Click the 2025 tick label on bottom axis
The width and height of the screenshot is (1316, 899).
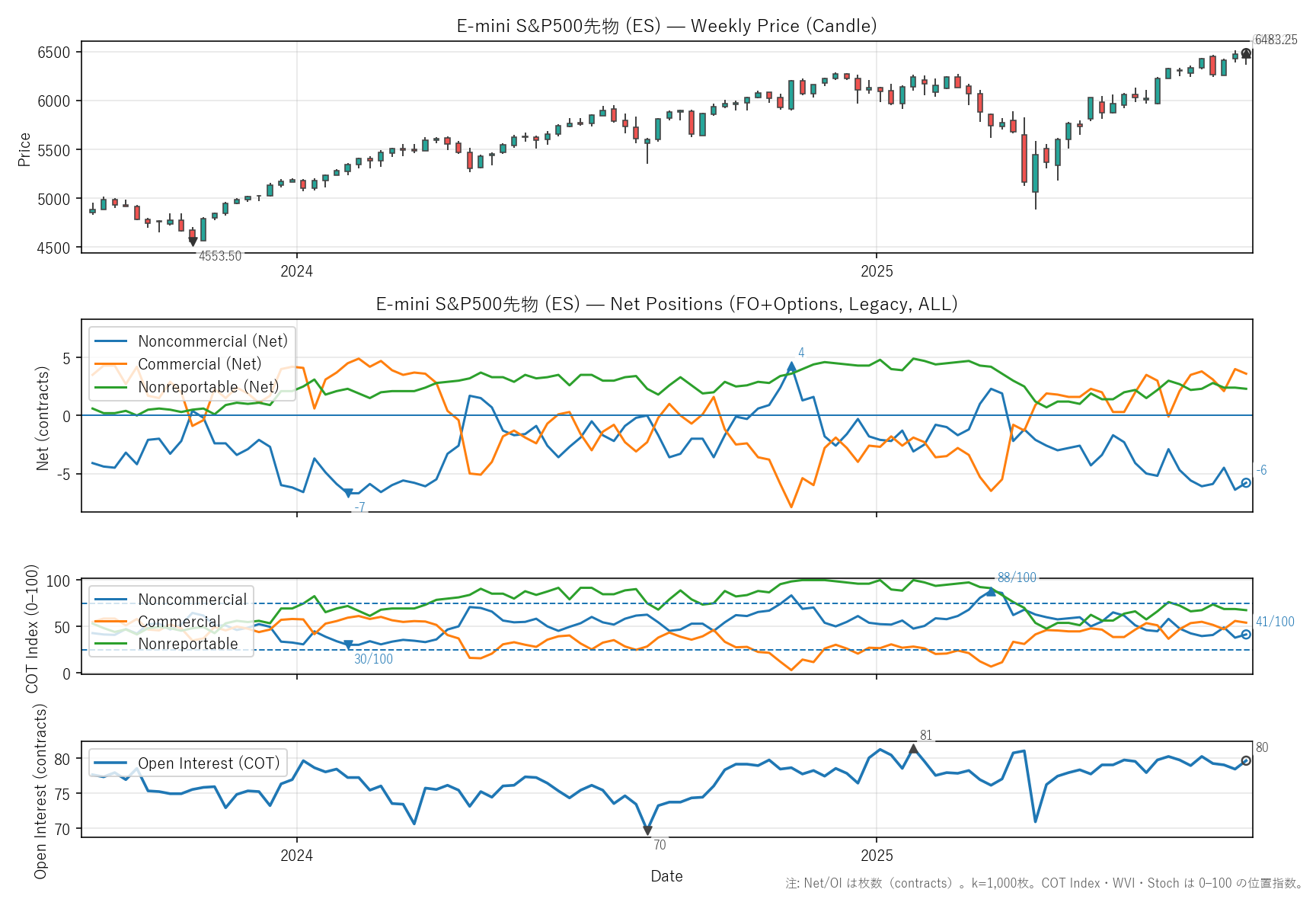pyautogui.click(x=877, y=856)
